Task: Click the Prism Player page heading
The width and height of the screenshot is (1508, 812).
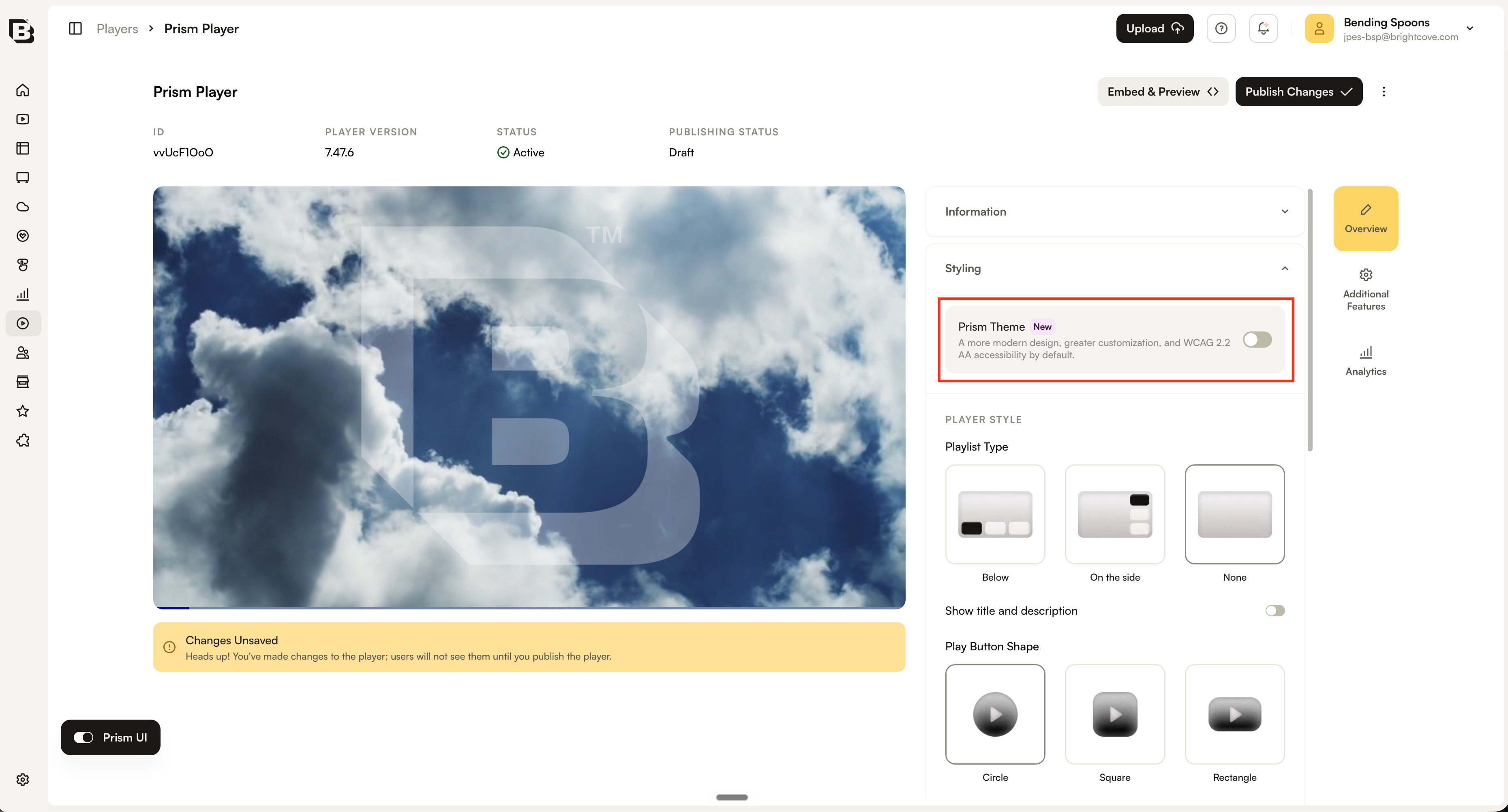Action: (x=195, y=92)
